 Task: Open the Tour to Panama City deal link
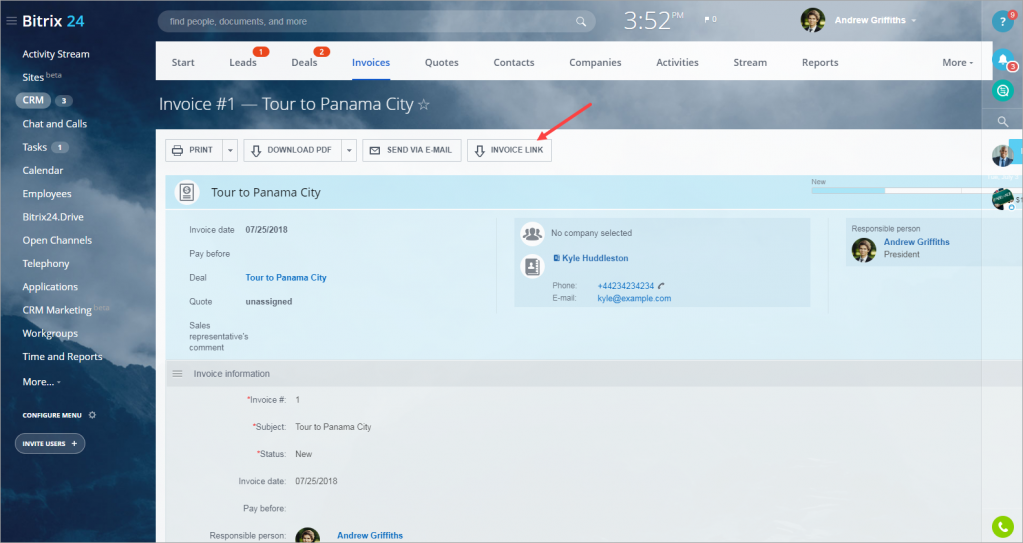(x=286, y=277)
